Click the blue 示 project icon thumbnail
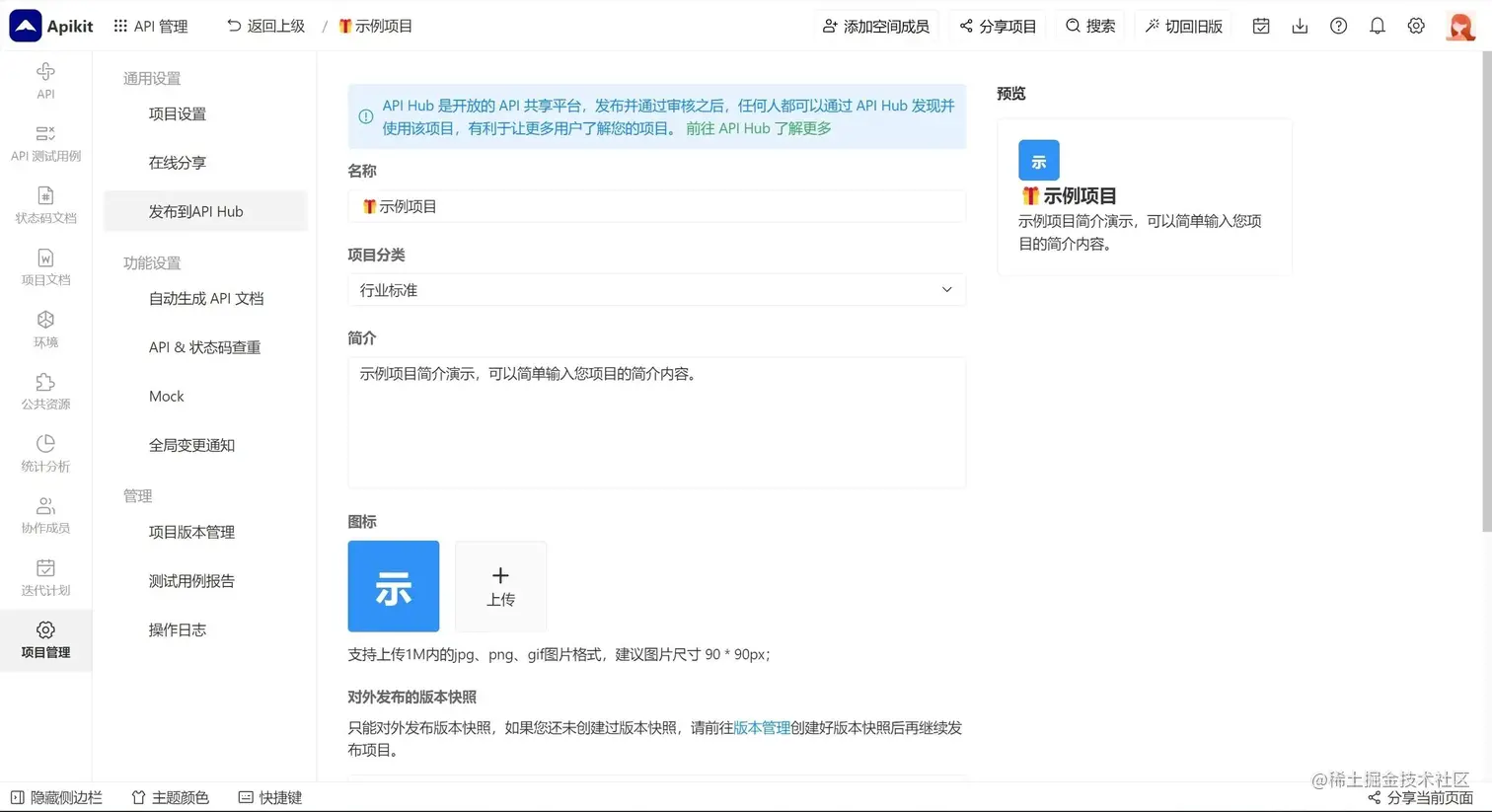 (x=394, y=586)
